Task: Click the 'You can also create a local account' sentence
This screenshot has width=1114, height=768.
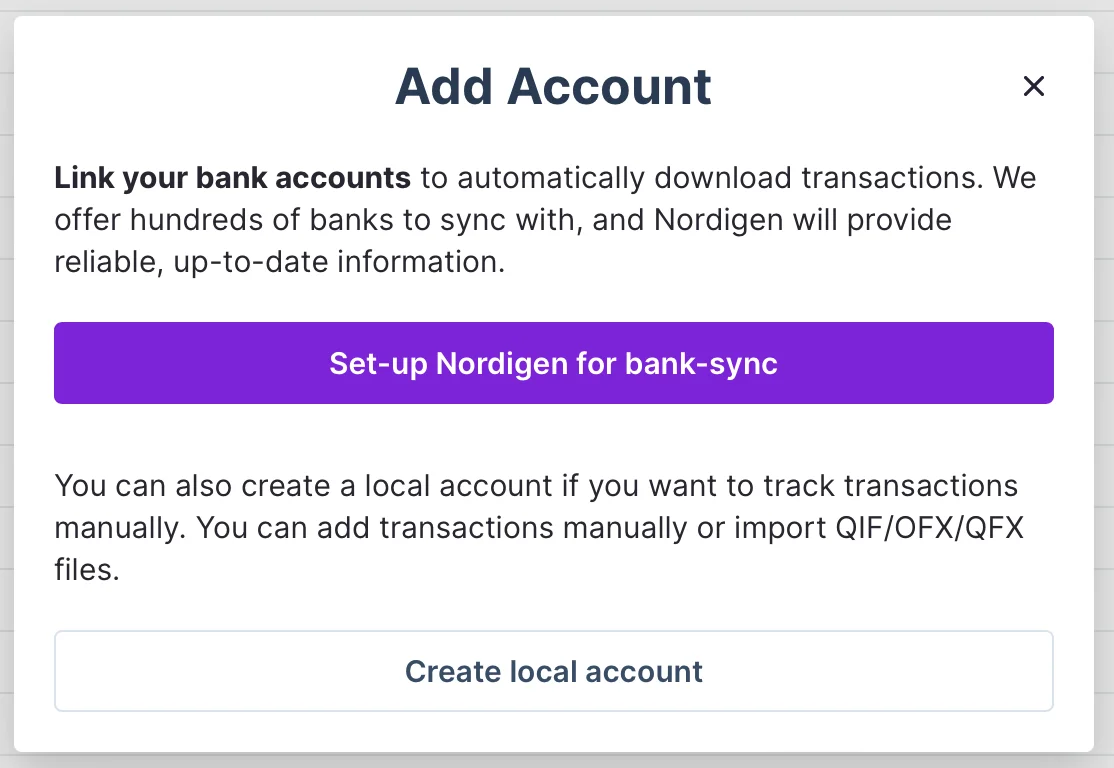Action: [x=303, y=487]
